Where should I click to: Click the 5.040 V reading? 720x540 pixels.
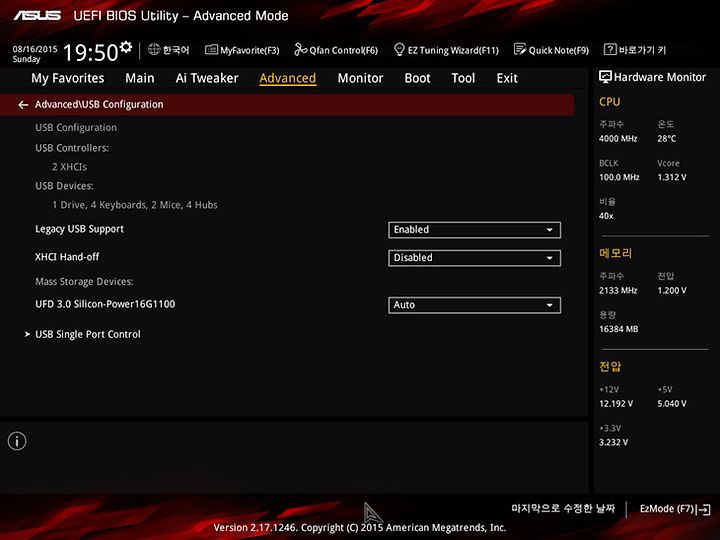point(672,404)
